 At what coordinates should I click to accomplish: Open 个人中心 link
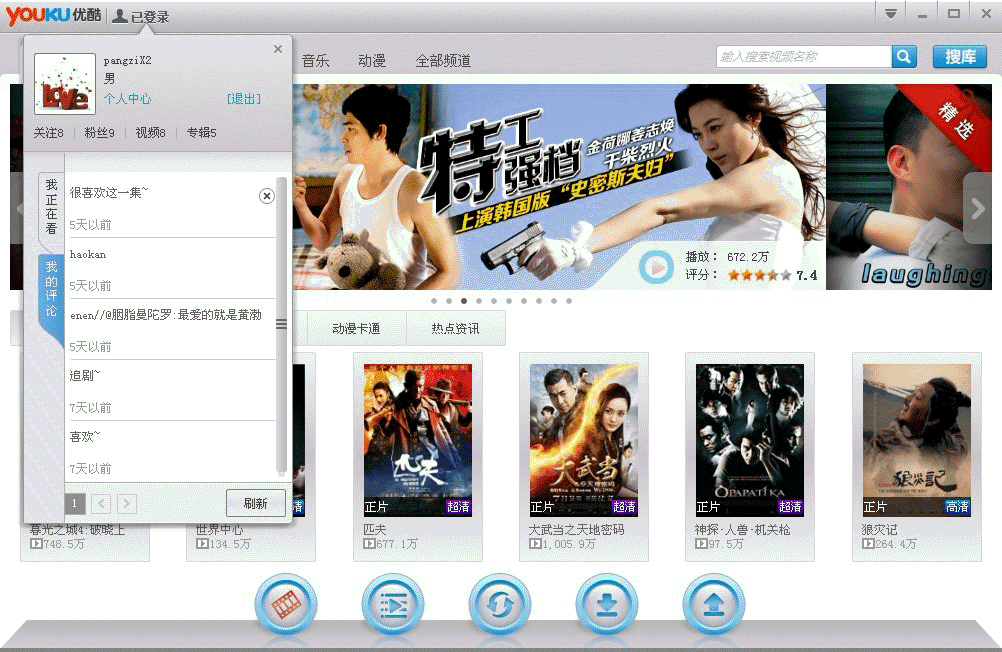click(127, 98)
